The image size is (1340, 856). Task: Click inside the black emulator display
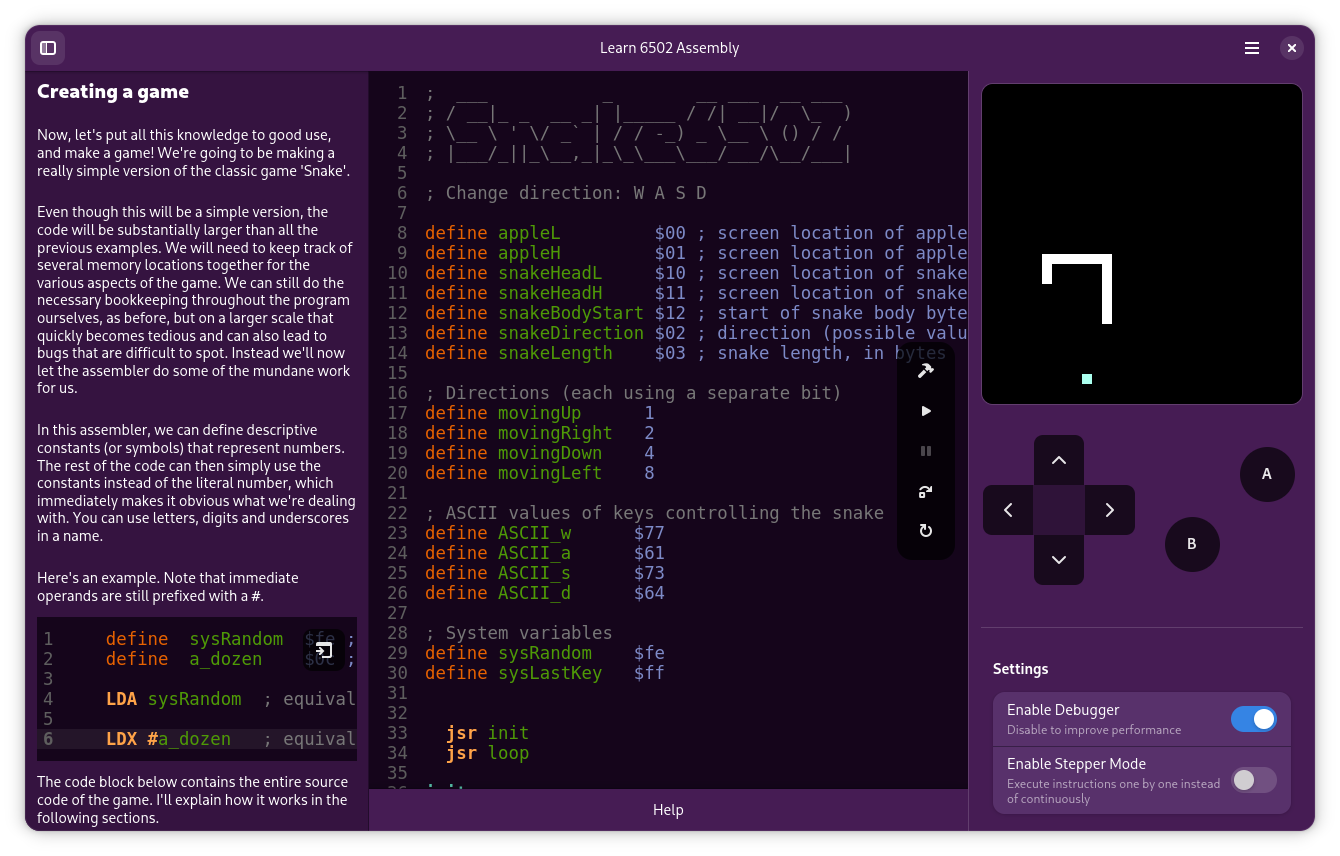click(1141, 243)
